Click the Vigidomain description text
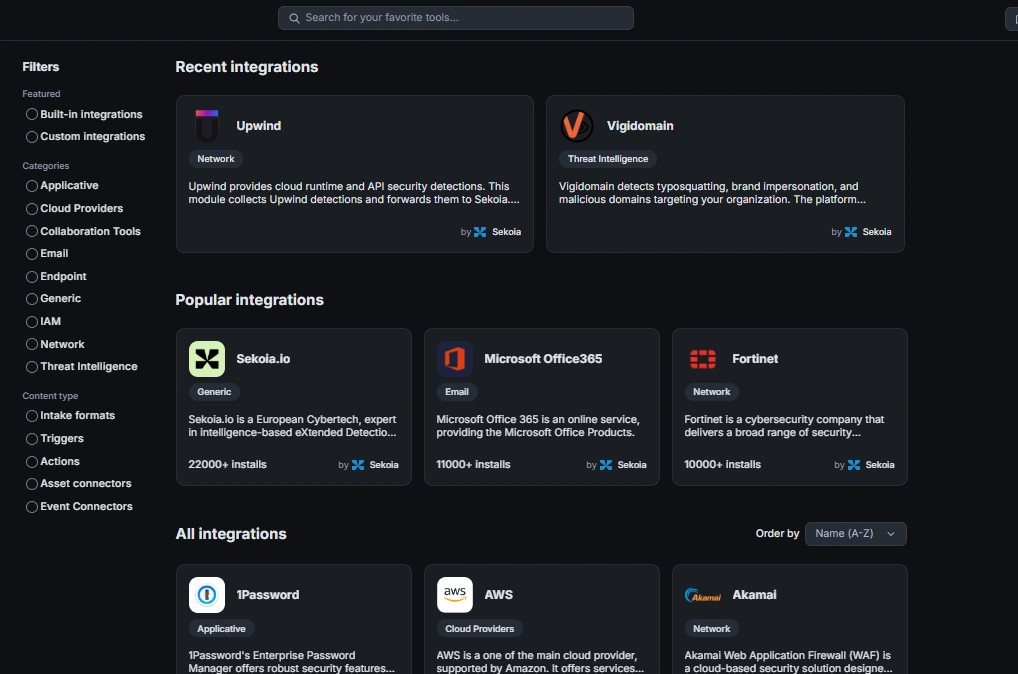The width and height of the screenshot is (1018, 674). click(712, 193)
